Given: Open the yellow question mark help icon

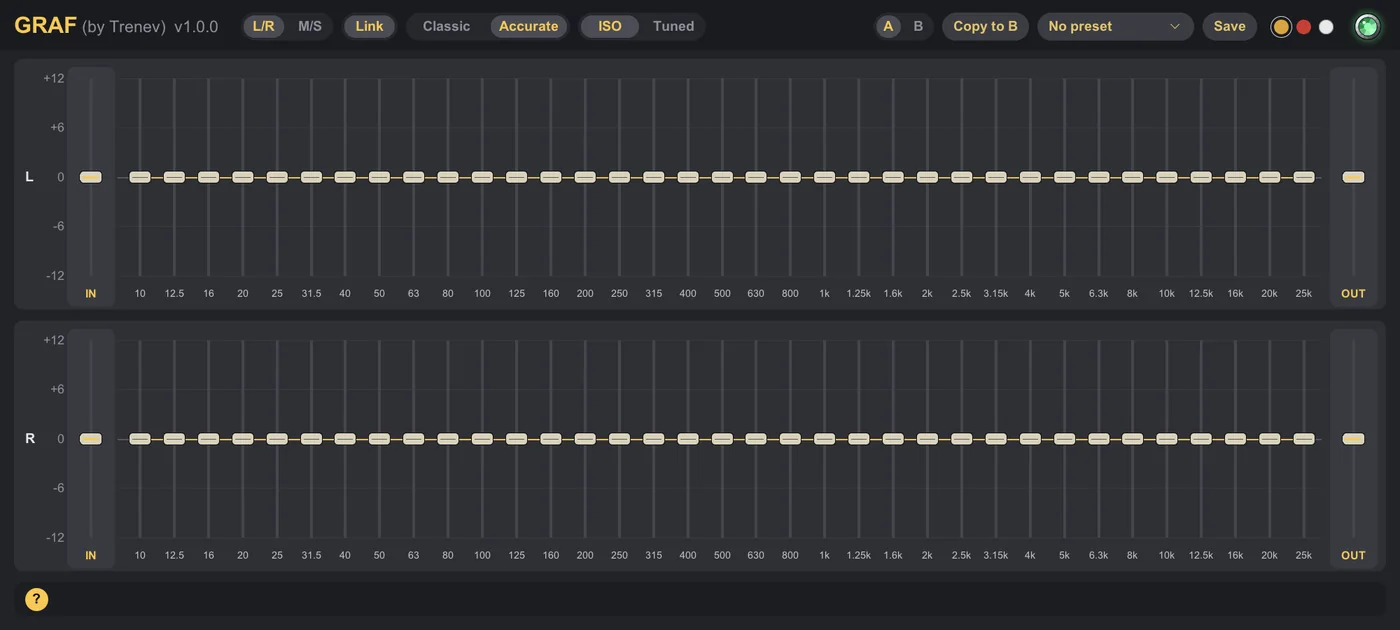Looking at the screenshot, I should [36, 600].
